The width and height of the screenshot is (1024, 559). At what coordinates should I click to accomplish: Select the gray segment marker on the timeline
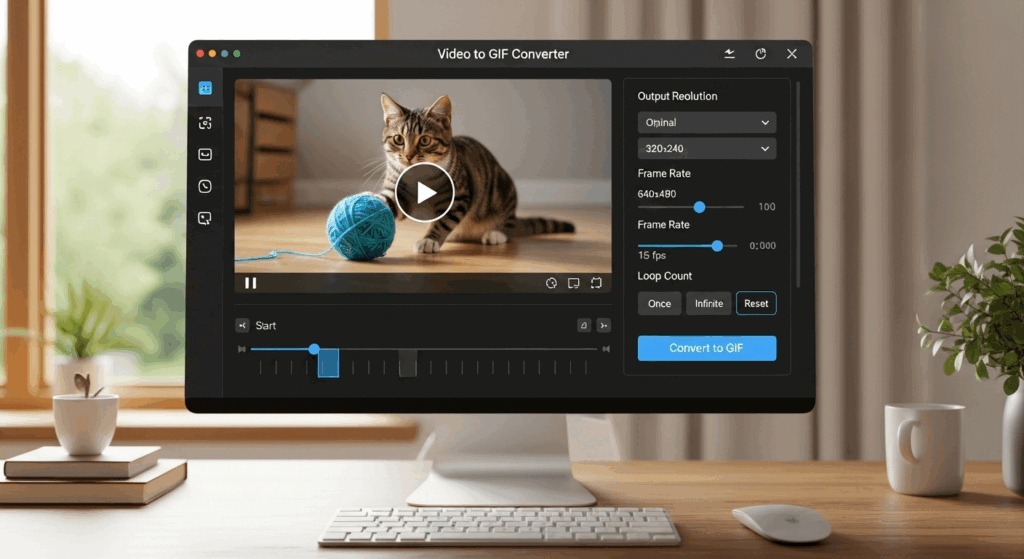[x=408, y=363]
